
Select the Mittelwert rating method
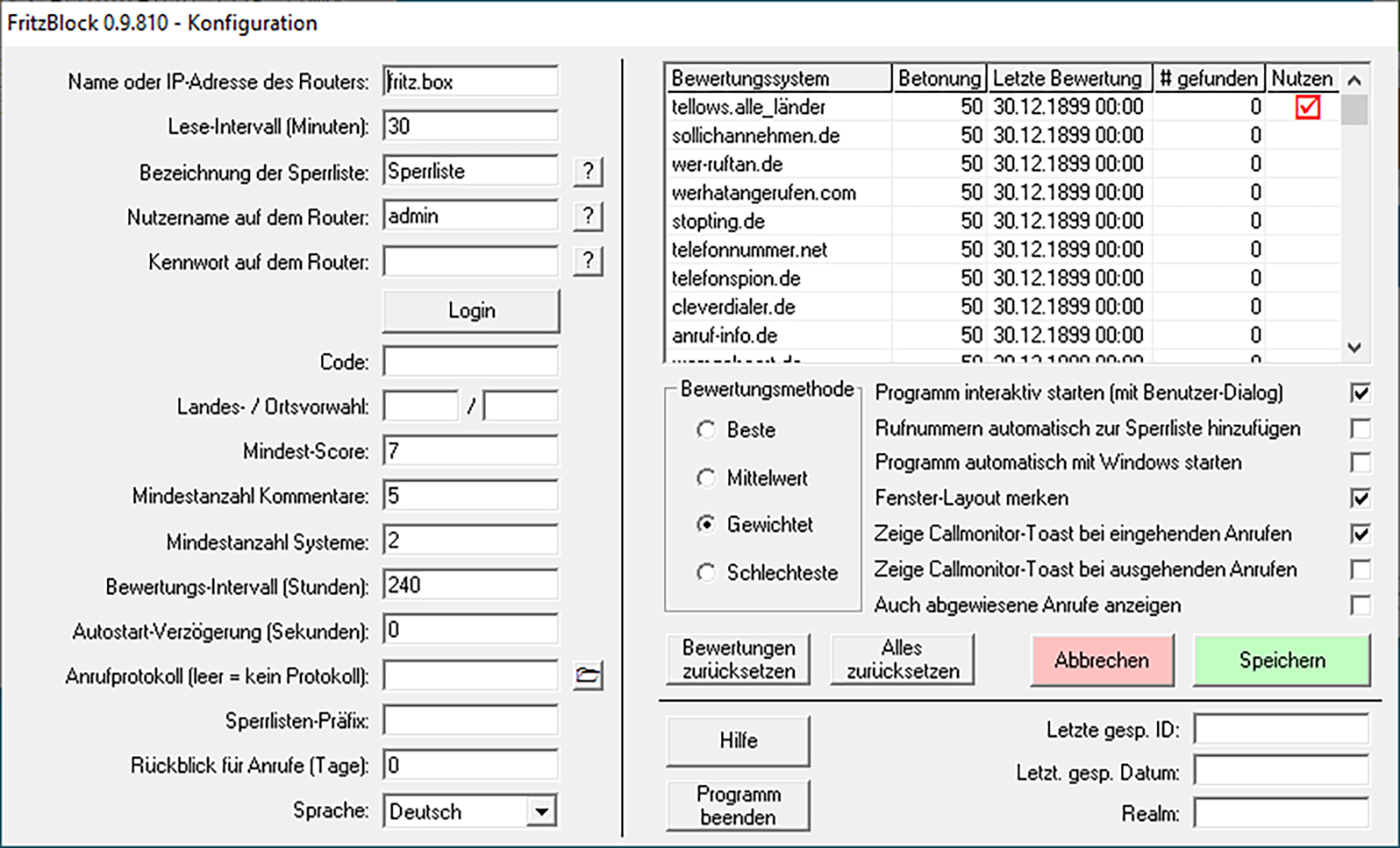coord(706,478)
